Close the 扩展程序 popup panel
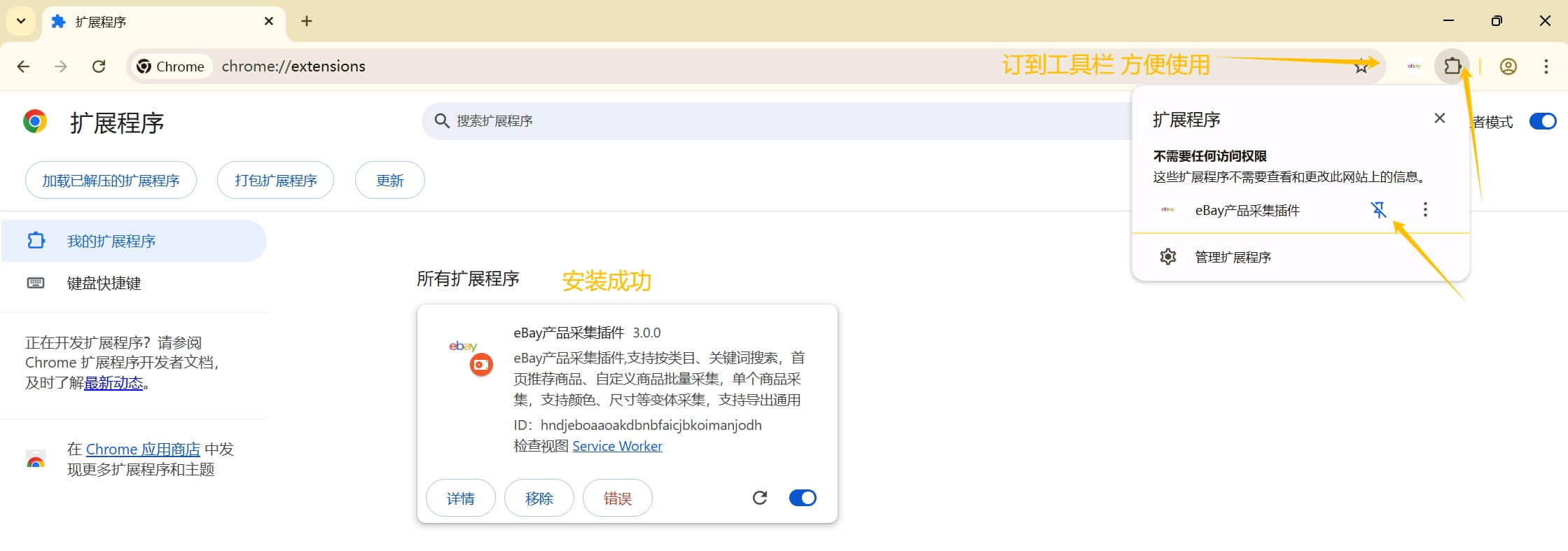 click(x=1440, y=118)
